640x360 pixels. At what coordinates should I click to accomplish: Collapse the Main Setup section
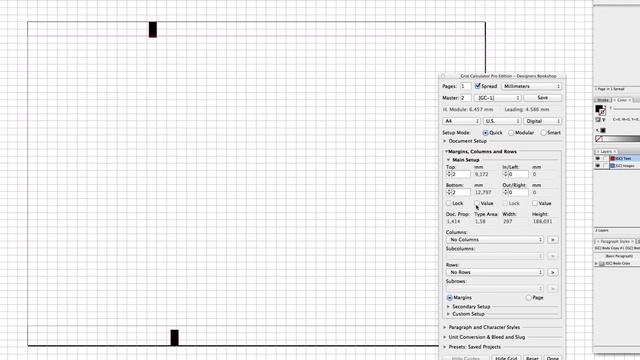449,160
